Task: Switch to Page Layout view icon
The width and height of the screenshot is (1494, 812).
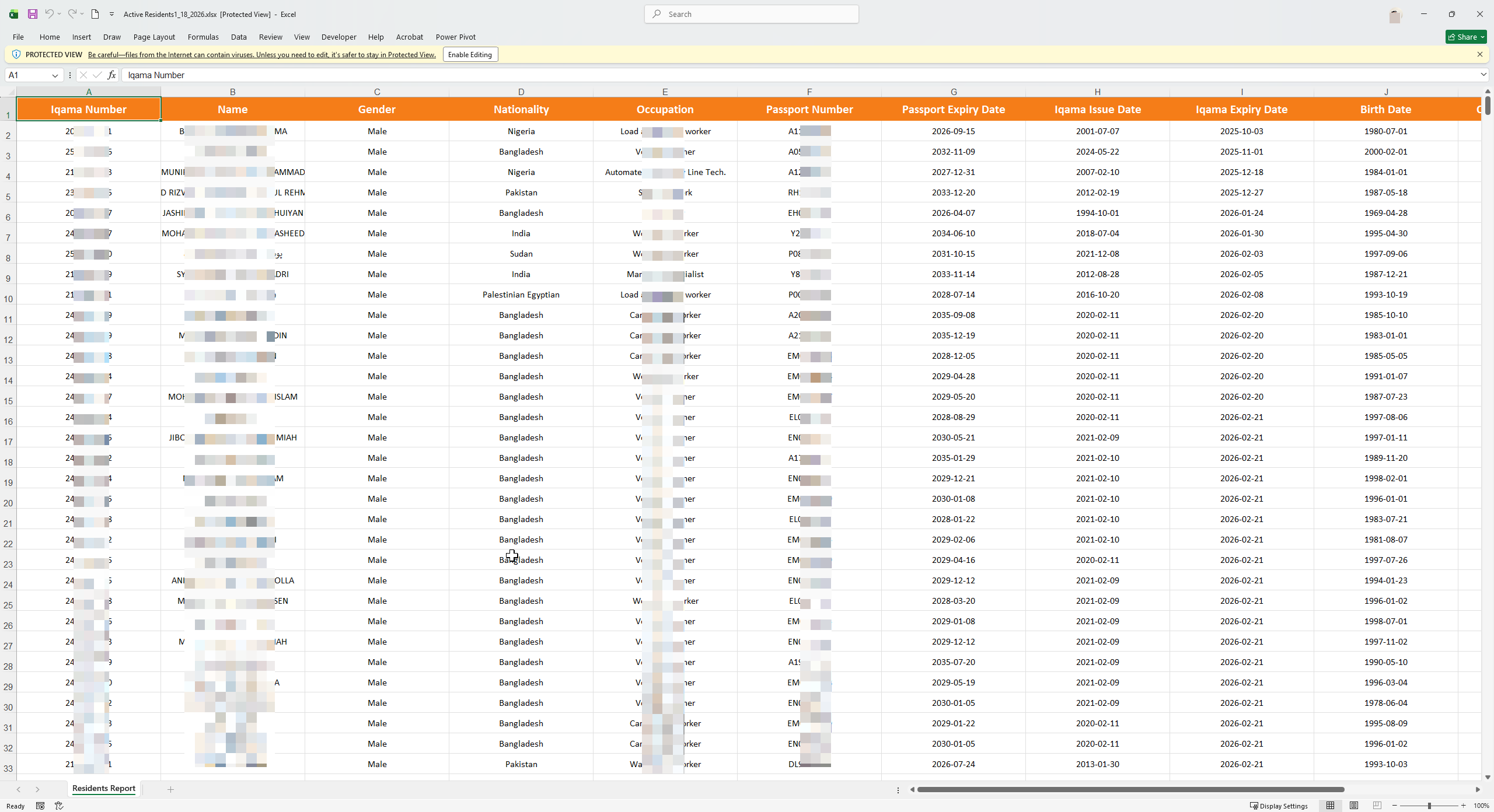Action: 1354,806
